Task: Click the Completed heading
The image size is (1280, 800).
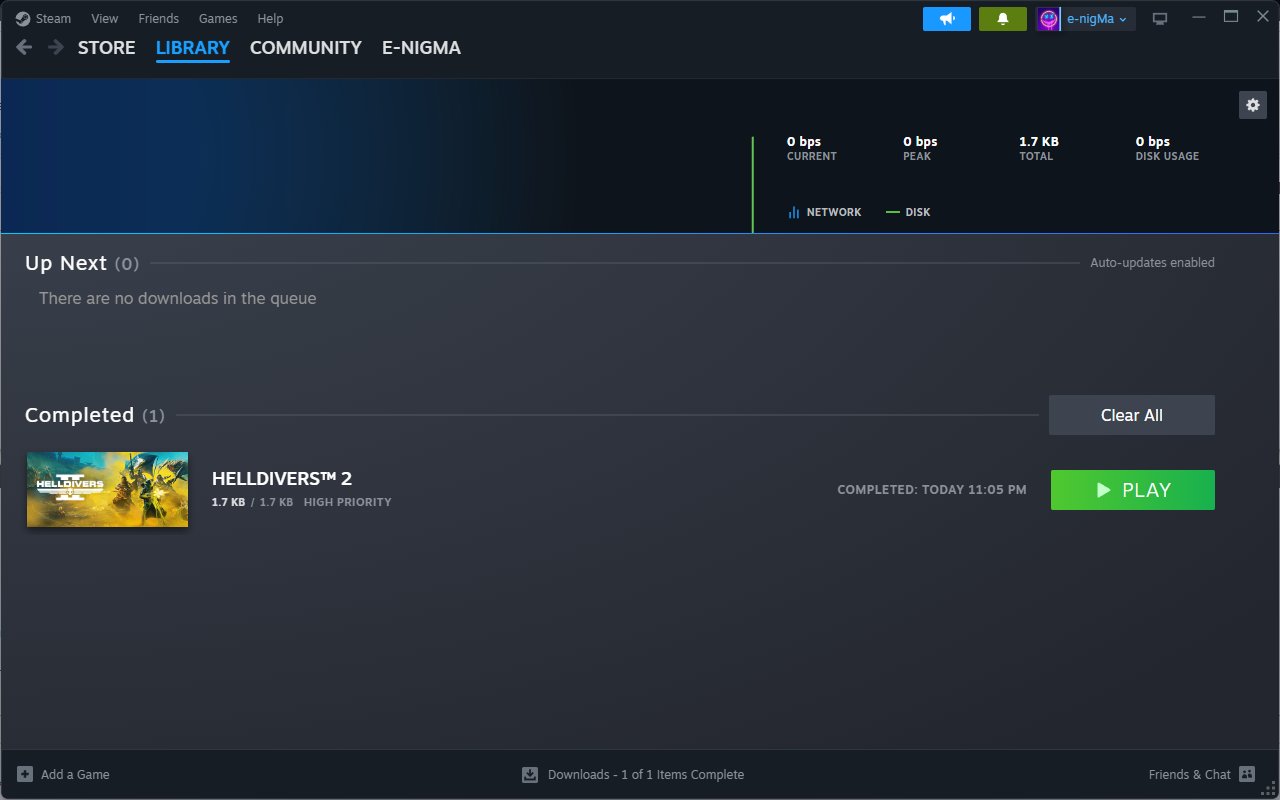Action: coord(79,415)
